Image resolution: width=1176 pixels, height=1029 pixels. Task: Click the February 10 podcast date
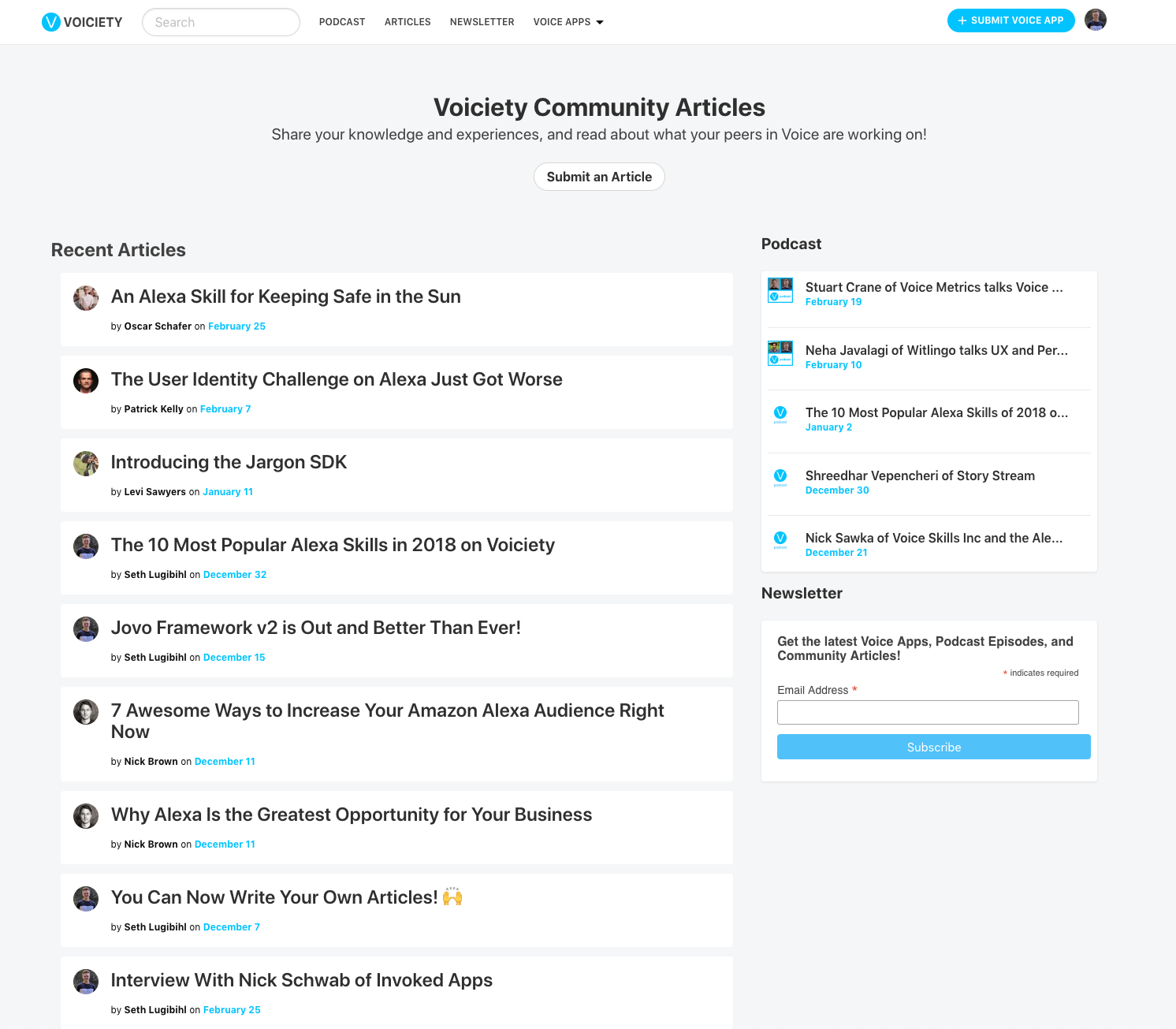(833, 365)
